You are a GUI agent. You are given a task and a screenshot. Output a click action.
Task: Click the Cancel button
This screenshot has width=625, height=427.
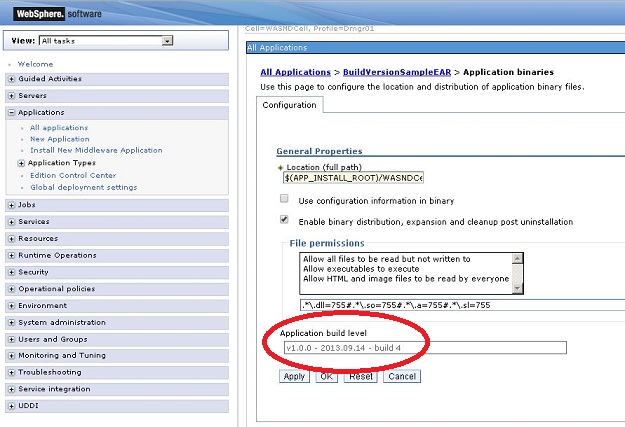click(402, 376)
